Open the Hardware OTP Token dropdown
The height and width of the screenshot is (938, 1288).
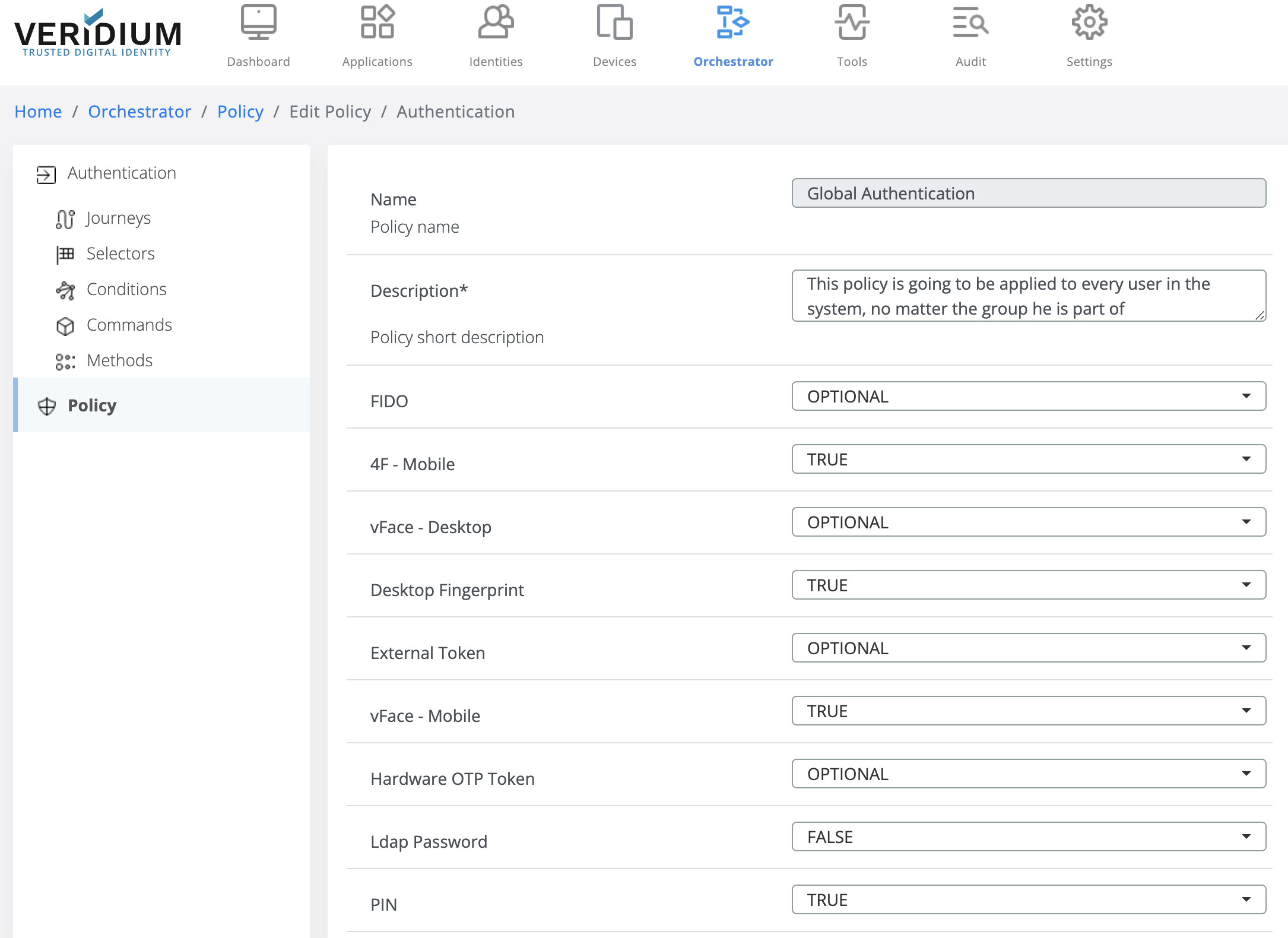click(1028, 774)
